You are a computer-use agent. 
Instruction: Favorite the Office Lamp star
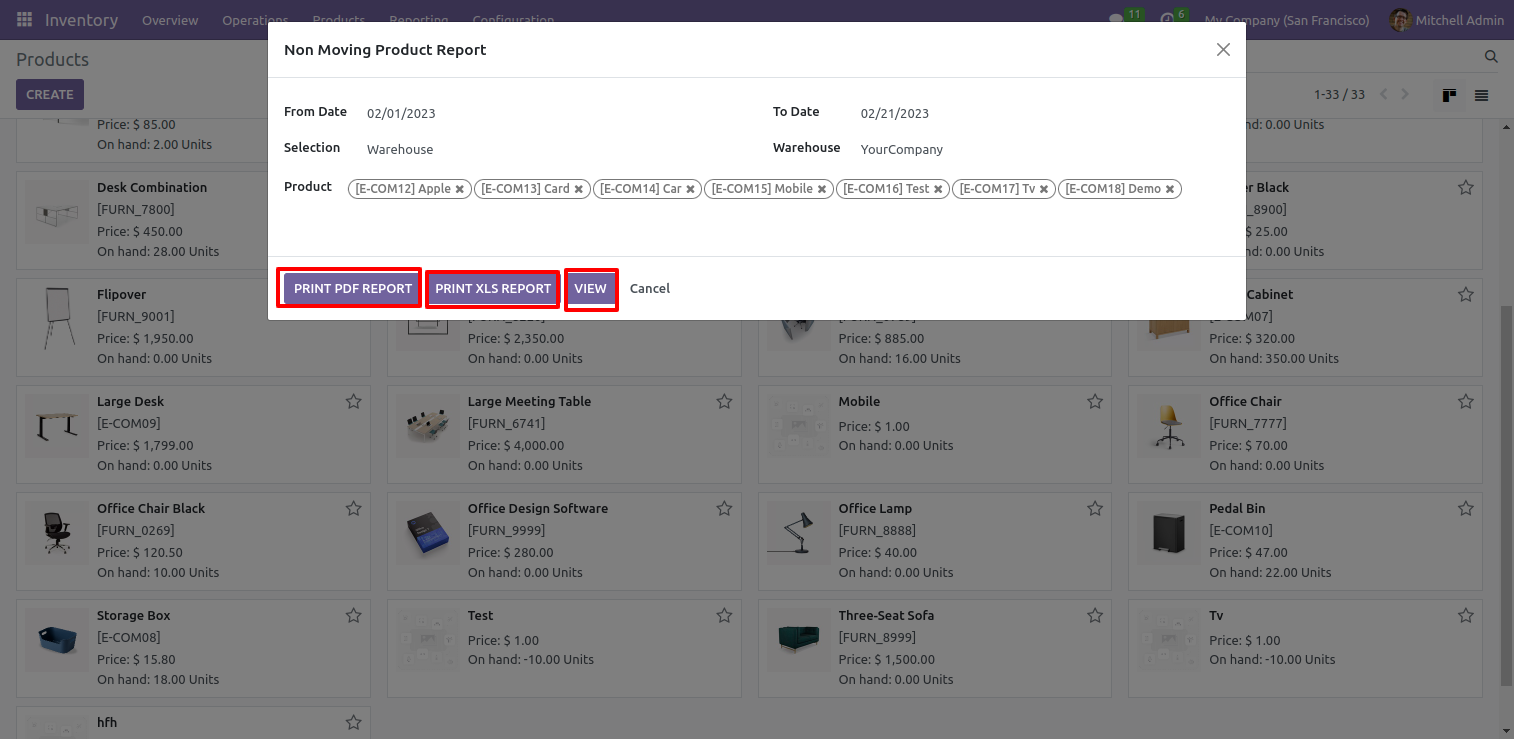(1095, 508)
